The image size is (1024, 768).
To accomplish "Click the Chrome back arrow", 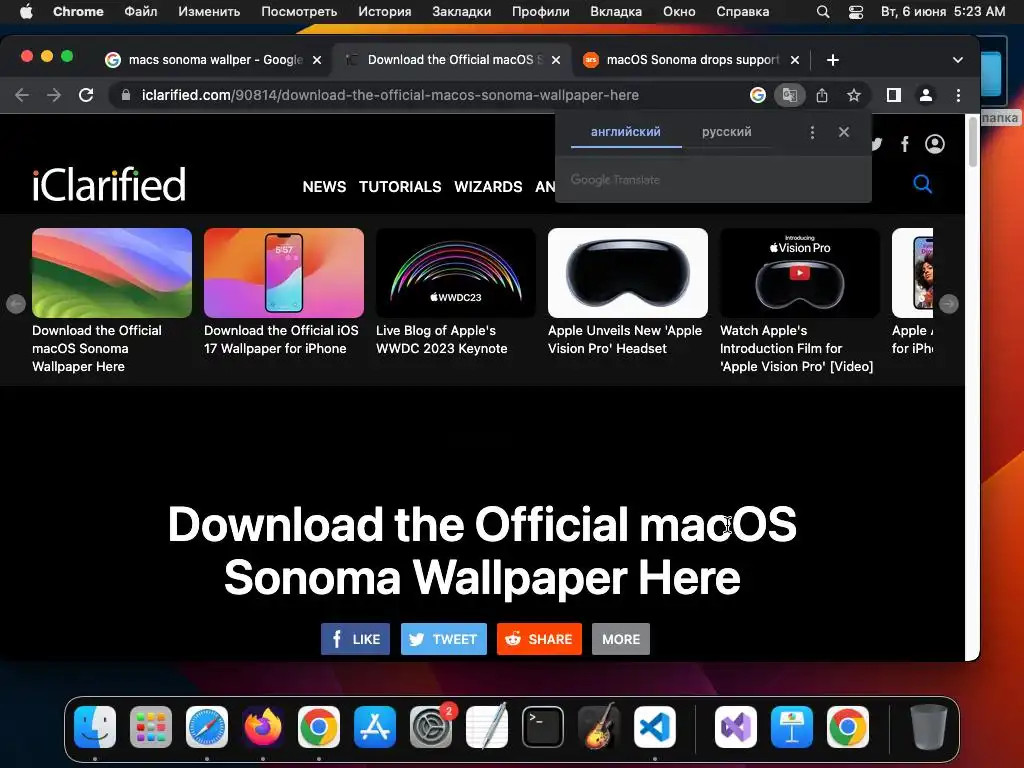I will click(x=22, y=95).
